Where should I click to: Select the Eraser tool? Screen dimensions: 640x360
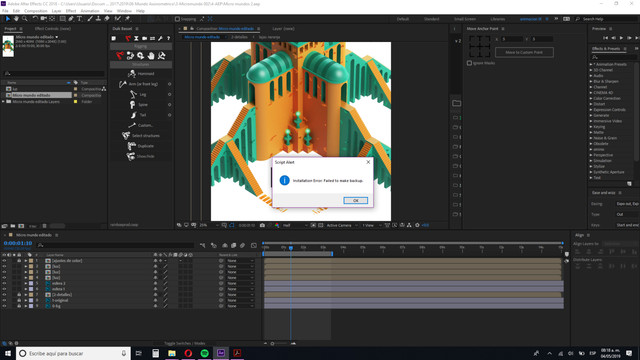(x=107, y=19)
